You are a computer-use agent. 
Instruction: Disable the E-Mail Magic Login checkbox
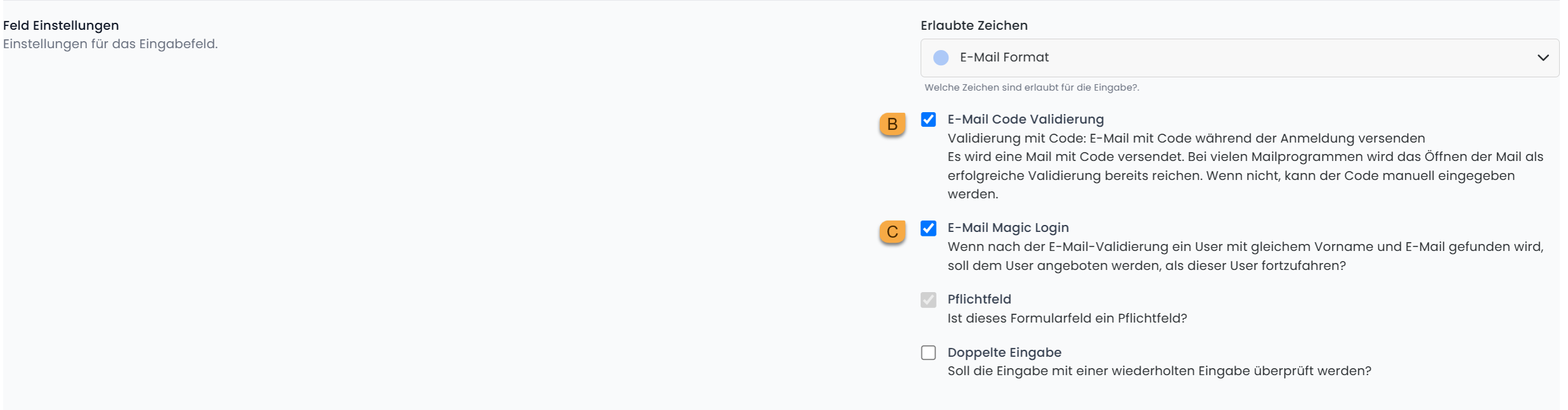929,228
